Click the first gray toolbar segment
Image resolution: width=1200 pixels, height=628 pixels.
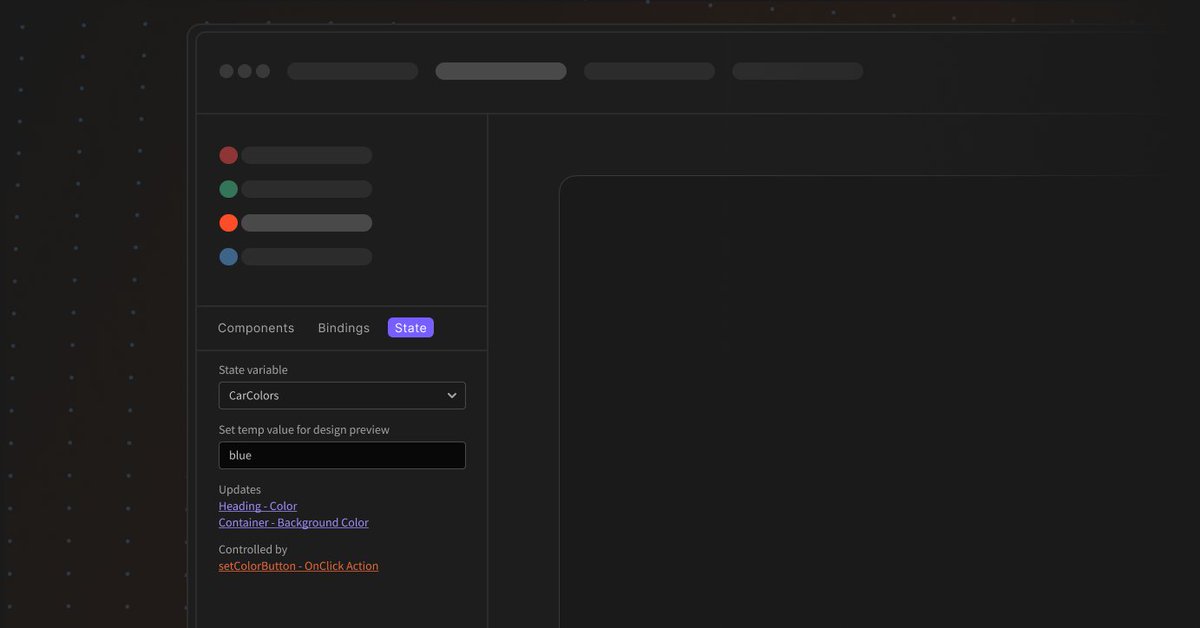point(352,70)
